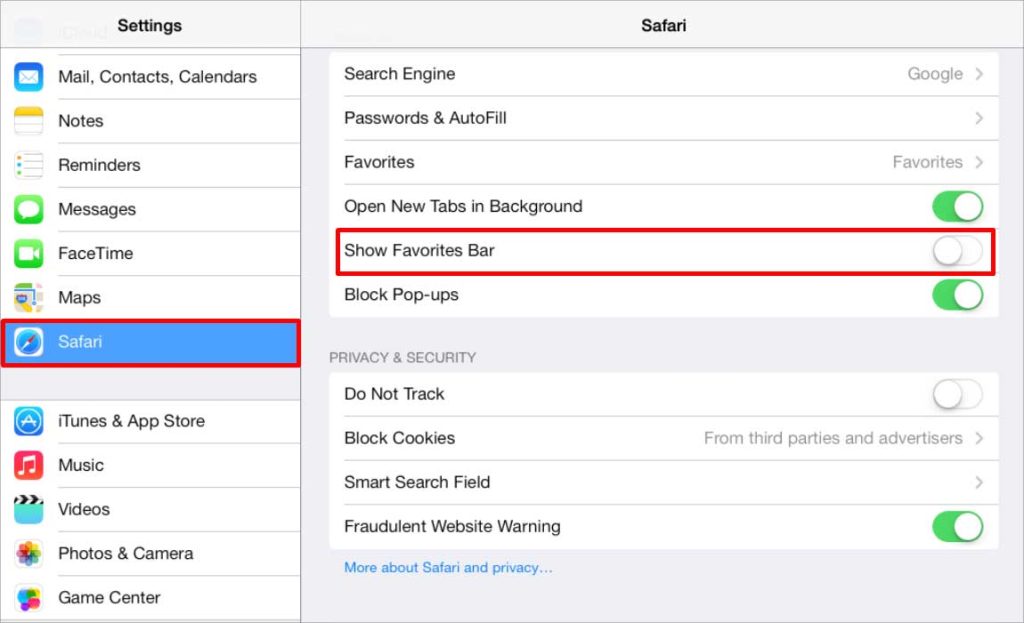This screenshot has width=1024, height=623.
Task: Open Game Center settings row
Action: click(150, 598)
